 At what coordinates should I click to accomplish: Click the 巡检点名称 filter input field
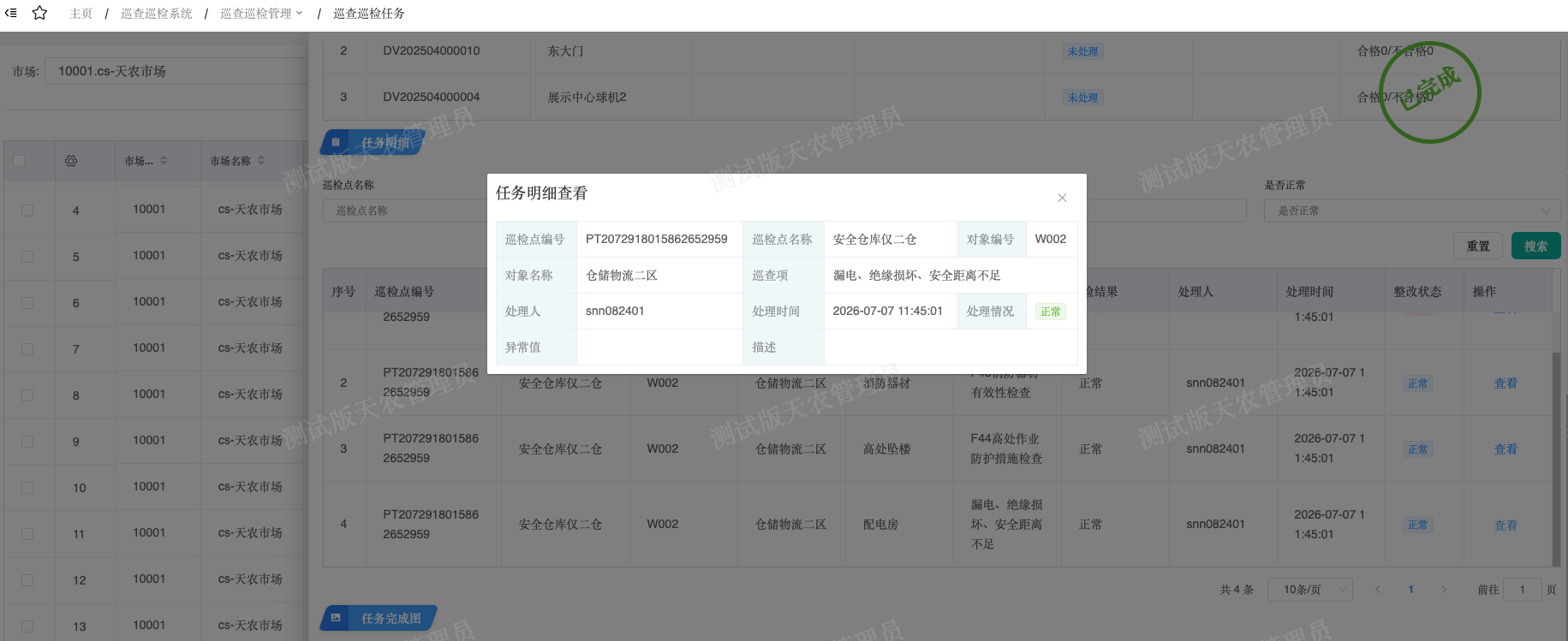404,211
